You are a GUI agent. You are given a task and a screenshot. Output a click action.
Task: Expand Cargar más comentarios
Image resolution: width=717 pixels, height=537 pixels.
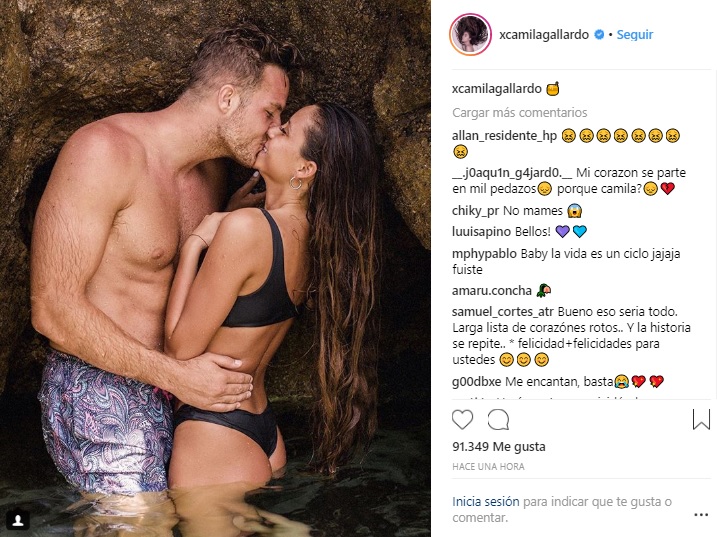click(x=519, y=113)
